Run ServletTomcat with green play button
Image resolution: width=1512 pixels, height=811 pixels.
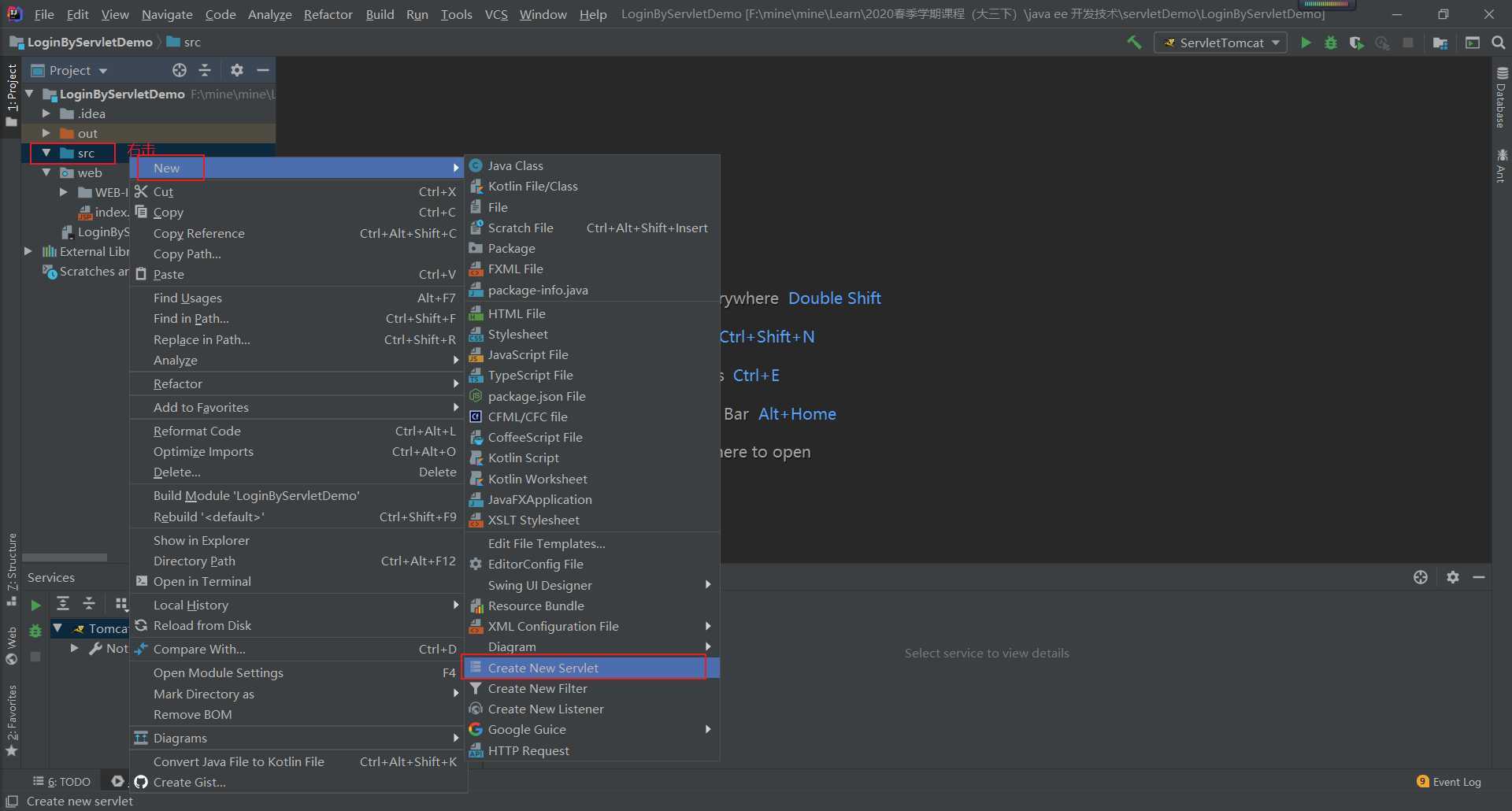pyautogui.click(x=1306, y=43)
